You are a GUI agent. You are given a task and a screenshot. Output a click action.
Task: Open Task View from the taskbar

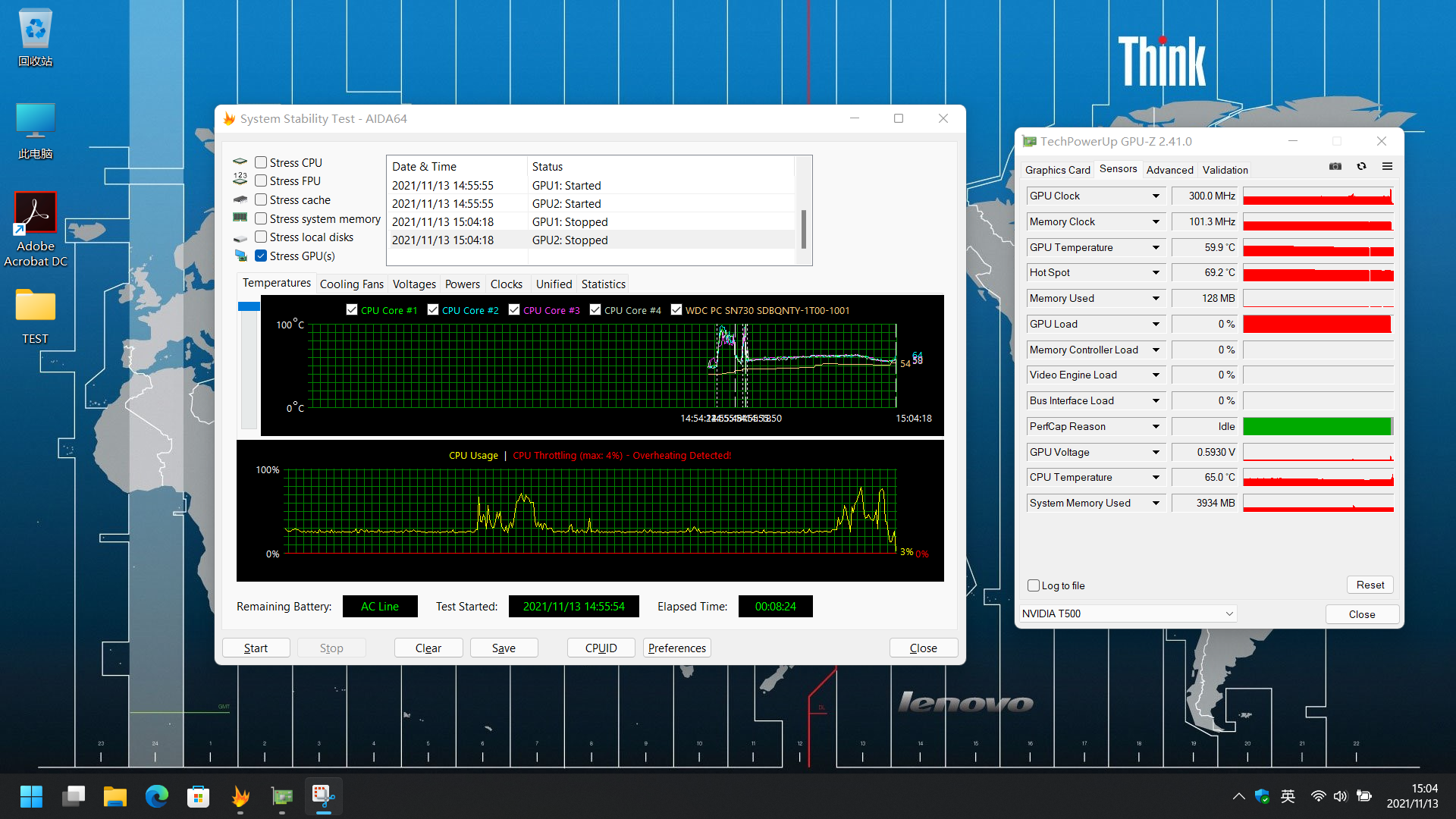[74, 796]
